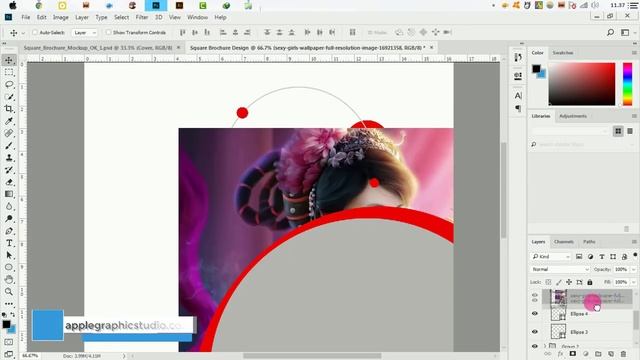The image size is (640, 360).
Task: Switch to the Swatches tab
Action: tap(563, 53)
